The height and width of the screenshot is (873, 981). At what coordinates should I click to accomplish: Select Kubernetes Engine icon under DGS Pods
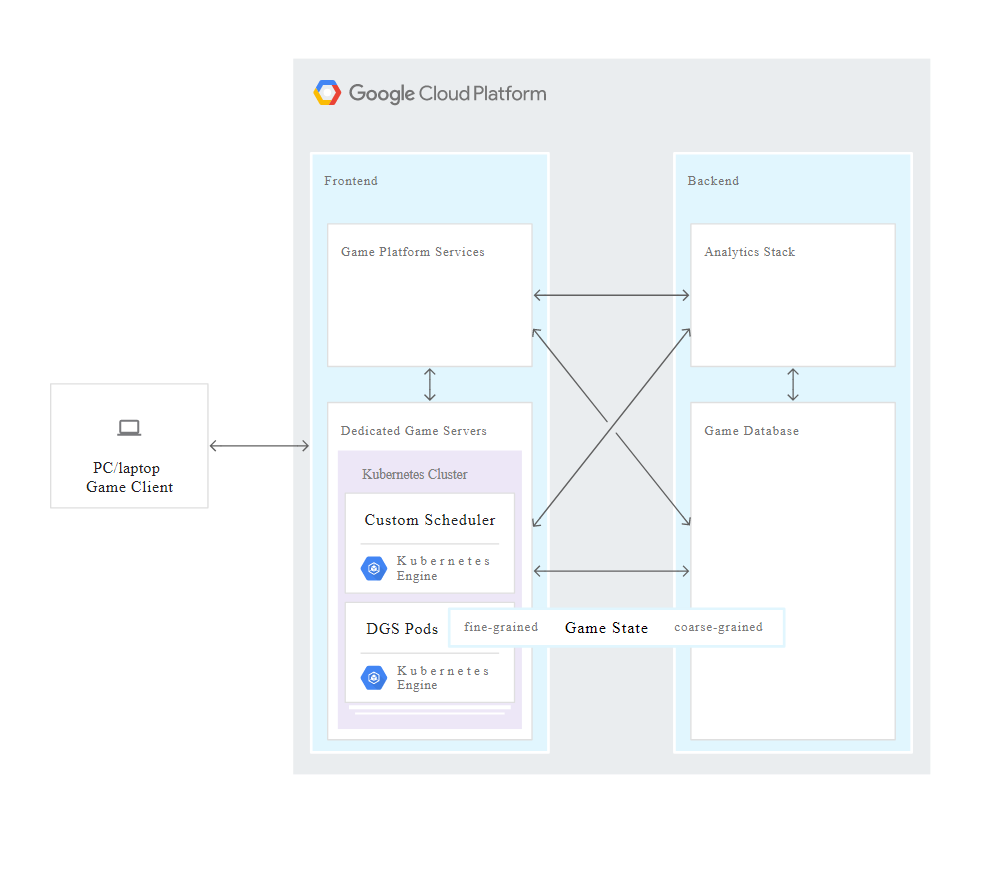pyautogui.click(x=374, y=678)
